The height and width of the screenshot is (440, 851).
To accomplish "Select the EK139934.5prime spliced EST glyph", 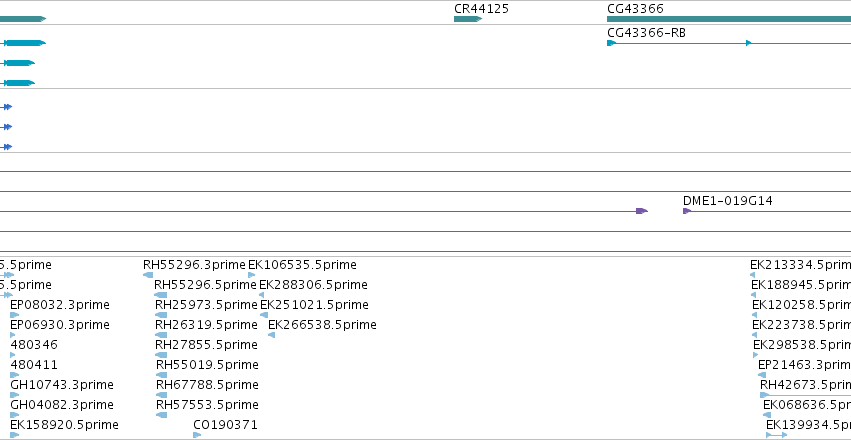I will pyautogui.click(x=777, y=435).
